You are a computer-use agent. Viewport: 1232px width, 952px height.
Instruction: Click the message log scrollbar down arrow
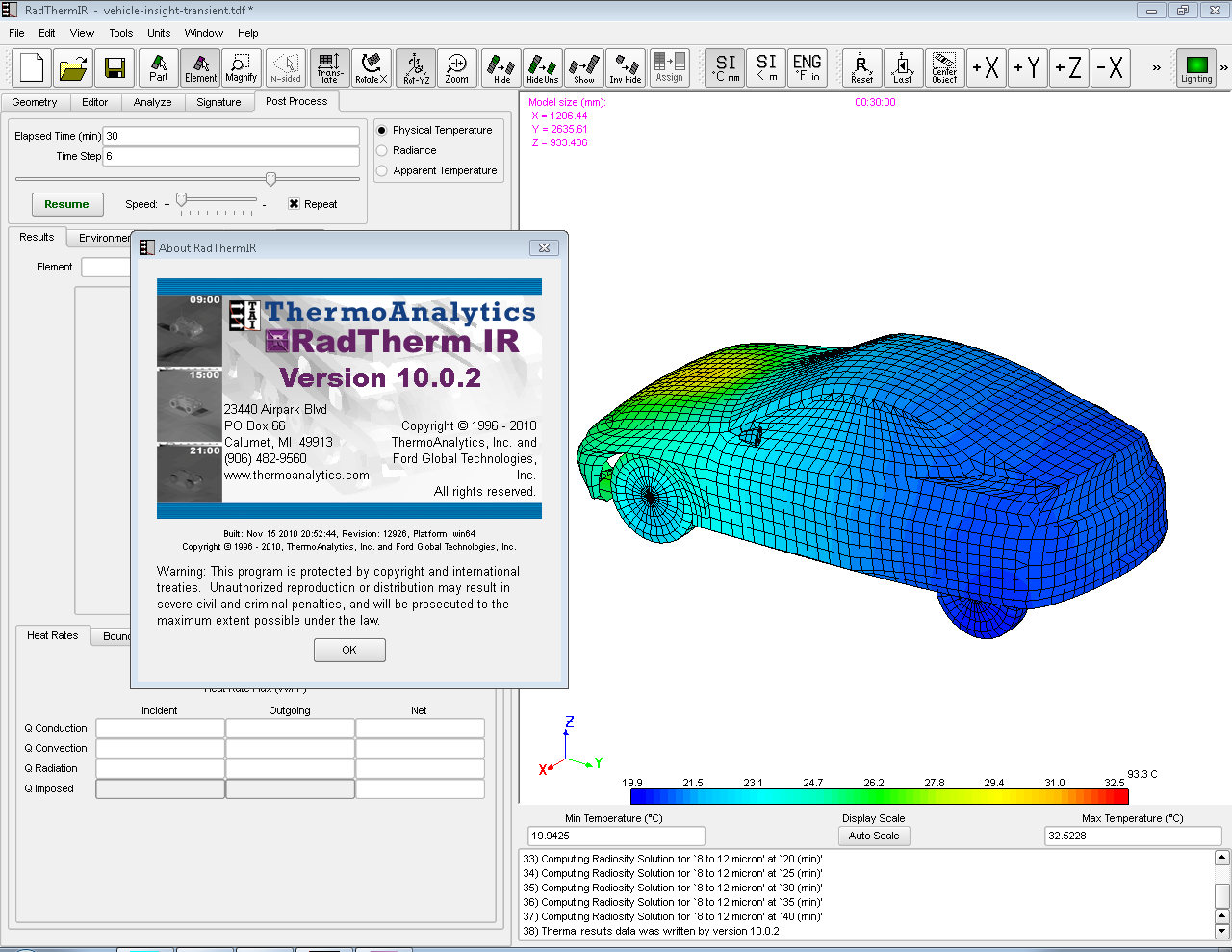1222,931
